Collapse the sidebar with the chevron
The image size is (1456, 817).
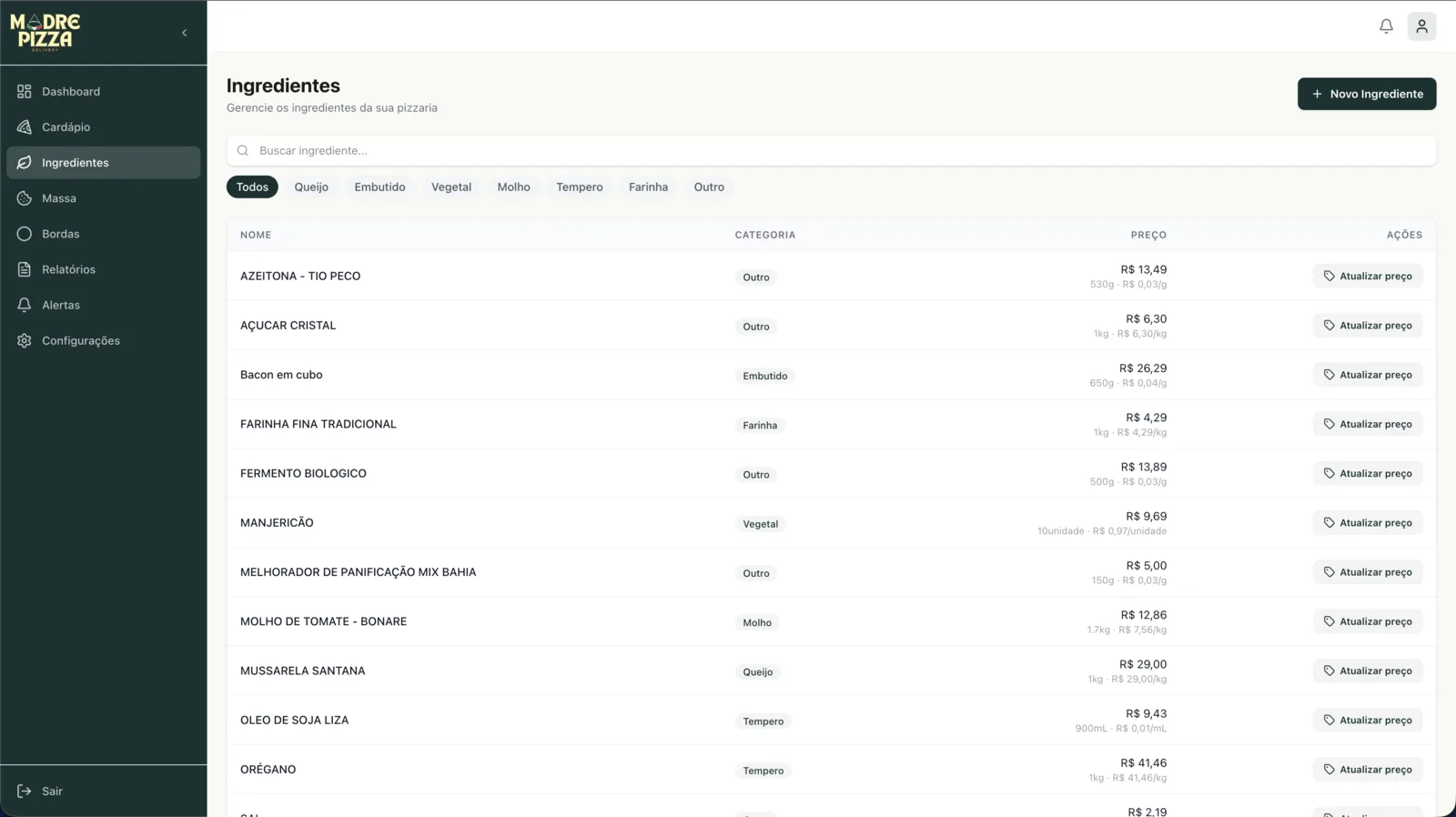[x=185, y=33]
